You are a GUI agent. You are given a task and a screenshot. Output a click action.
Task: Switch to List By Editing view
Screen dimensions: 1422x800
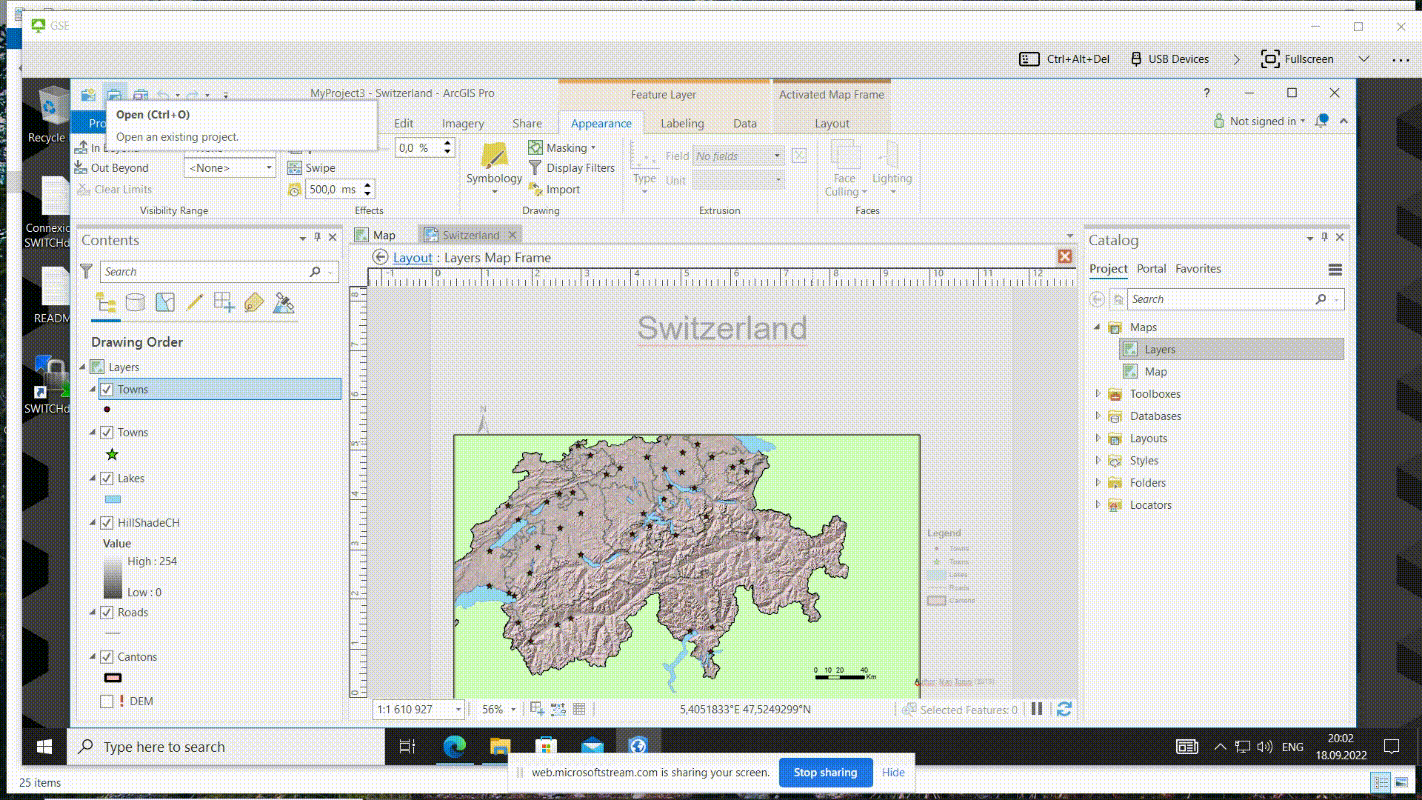tap(195, 302)
